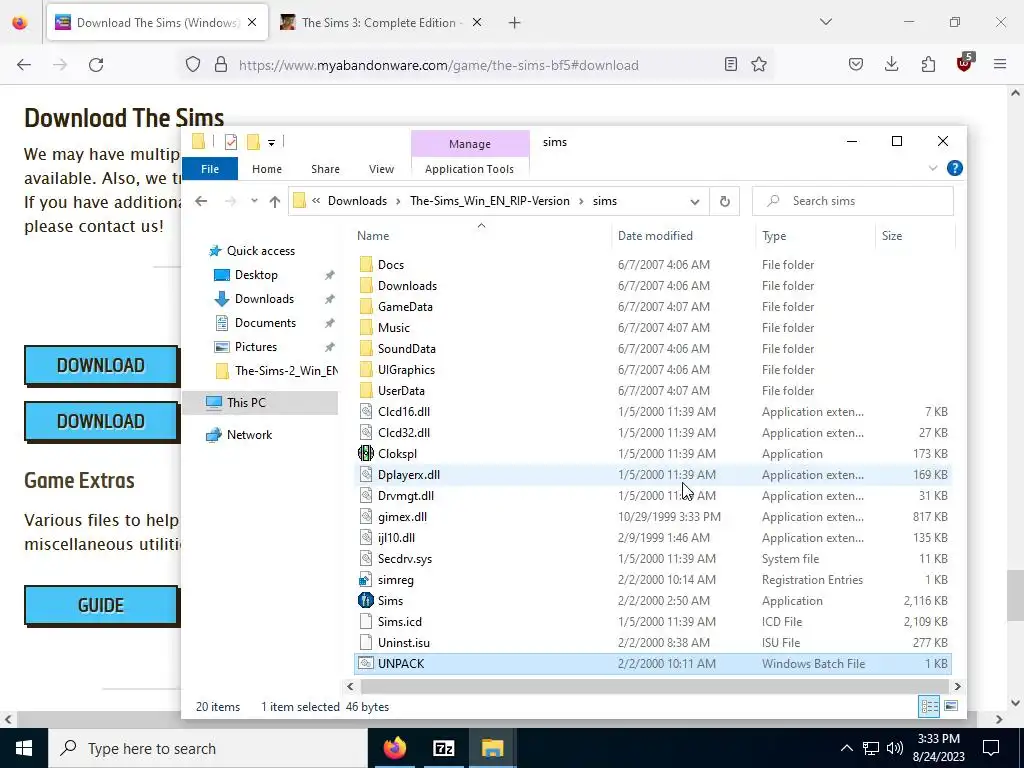The image size is (1024, 768).
Task: Click Explorer properties quick access icon
Action: pyautogui.click(x=231, y=142)
